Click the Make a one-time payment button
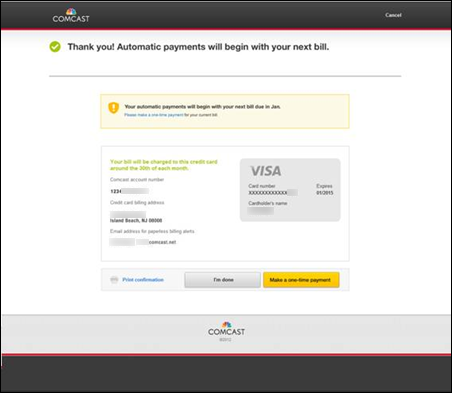 pos(301,280)
